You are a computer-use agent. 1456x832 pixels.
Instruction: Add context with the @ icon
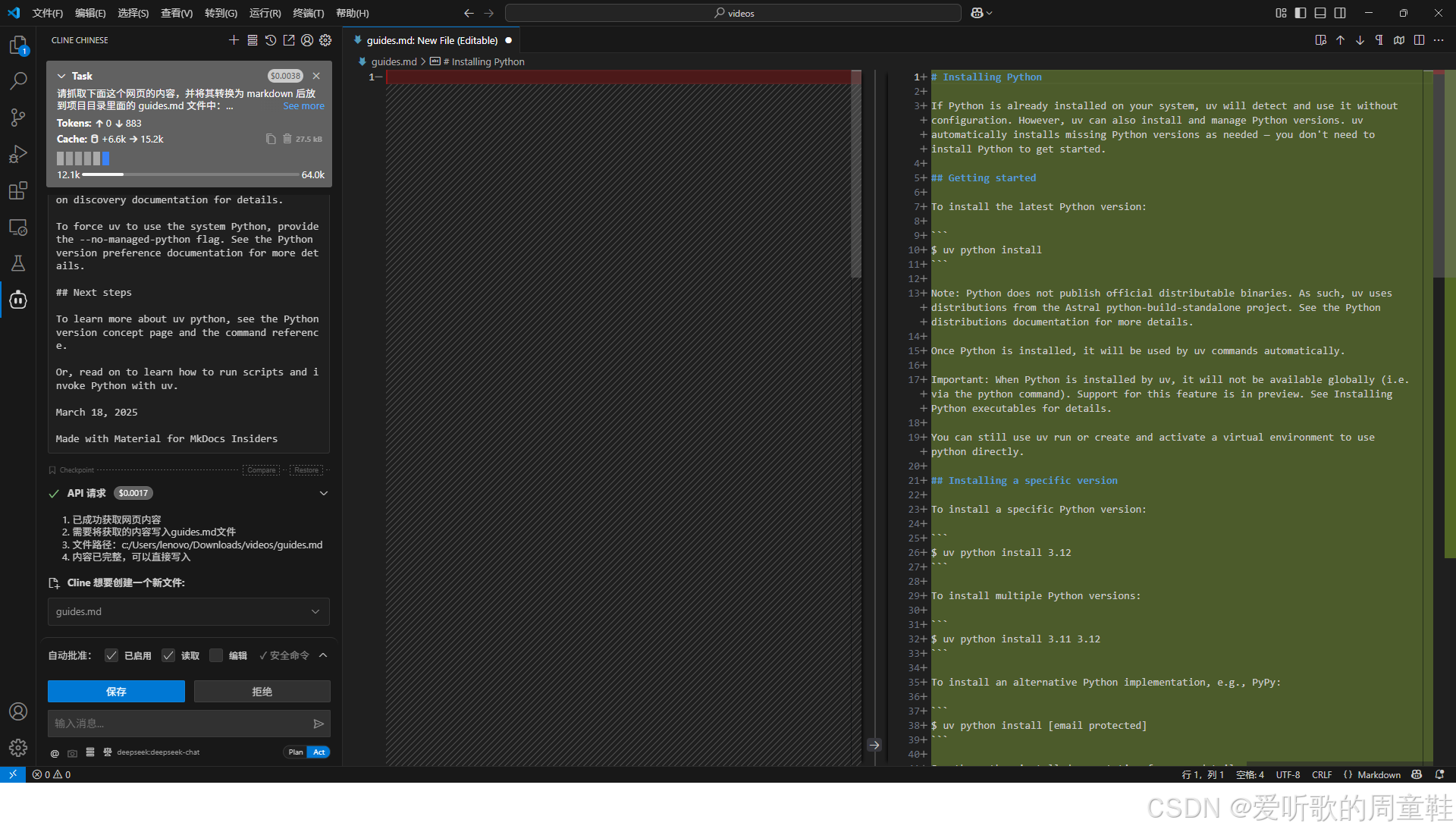[x=55, y=753]
